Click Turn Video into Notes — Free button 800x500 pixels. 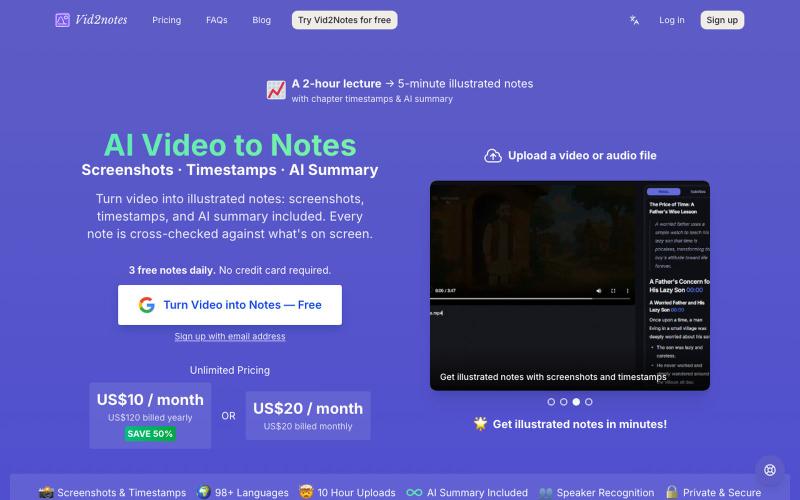(230, 305)
